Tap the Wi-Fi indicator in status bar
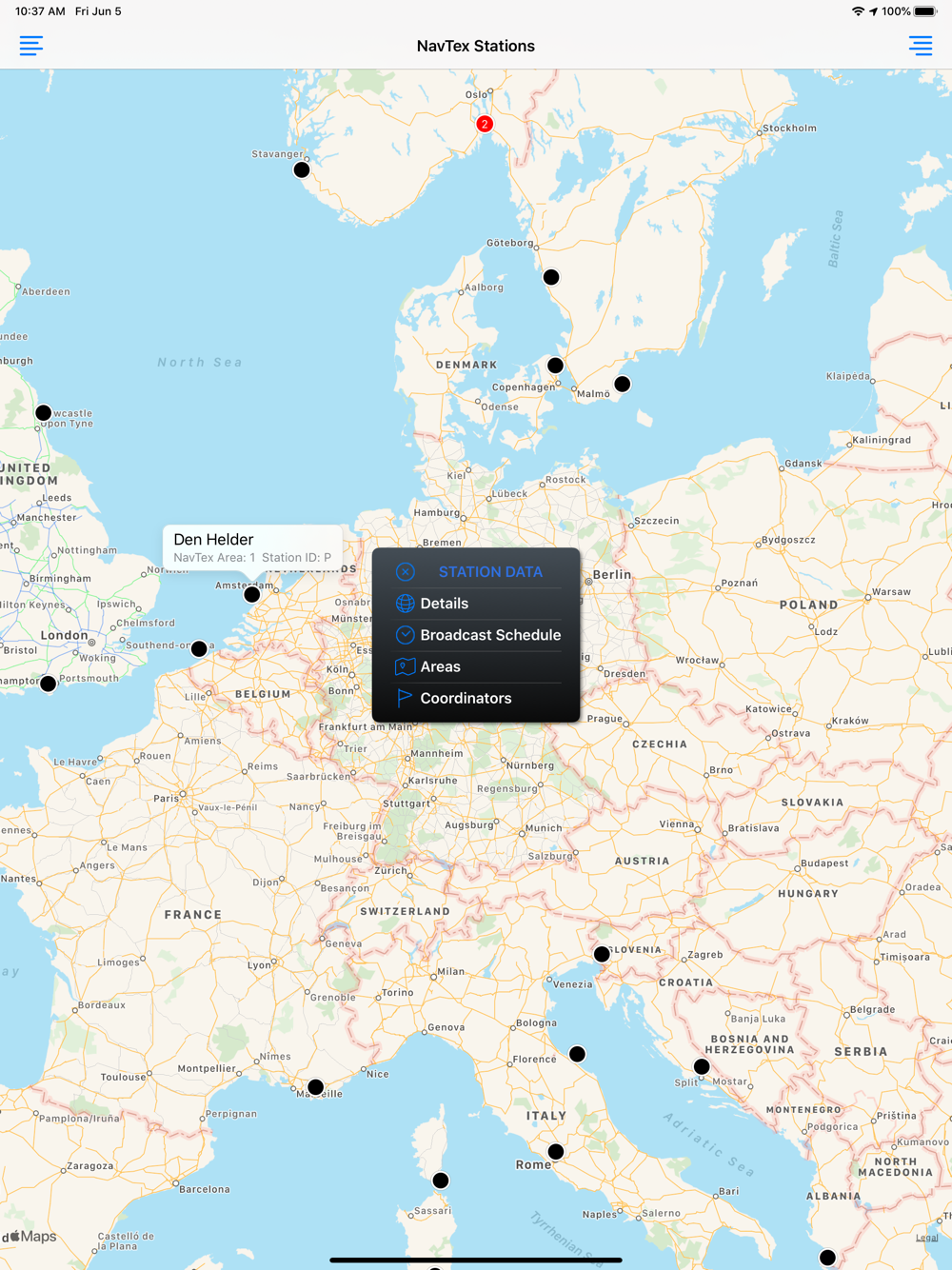The image size is (952, 1270). coord(858,11)
